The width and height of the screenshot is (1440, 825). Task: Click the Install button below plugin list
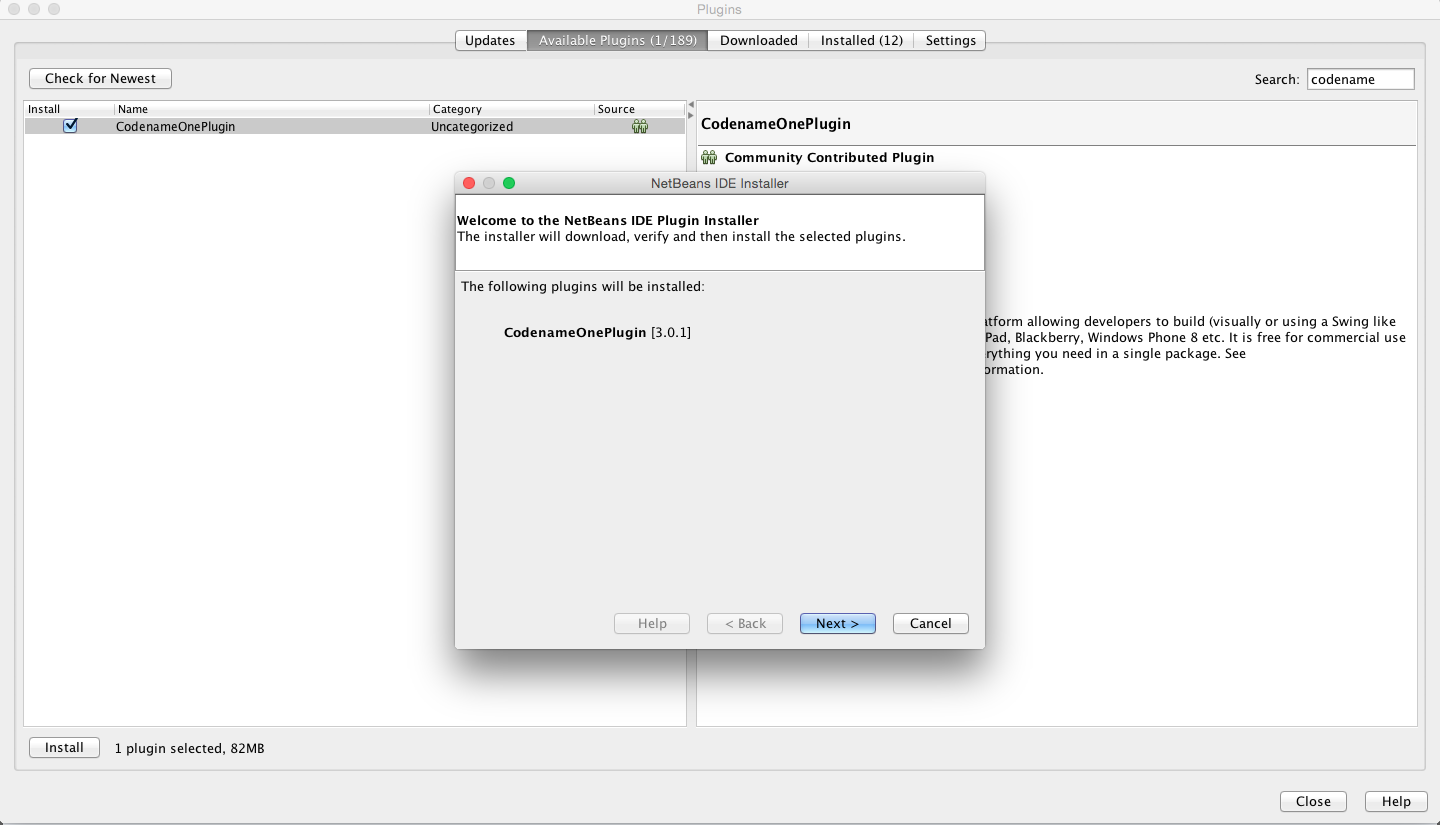click(64, 748)
